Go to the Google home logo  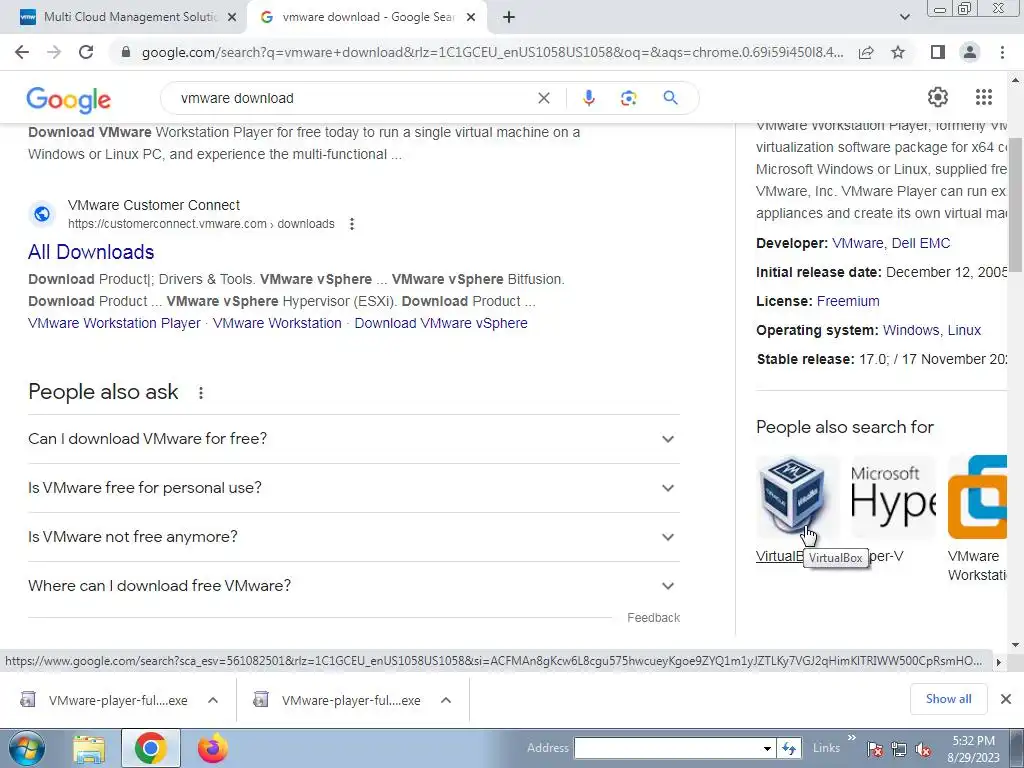click(x=69, y=100)
